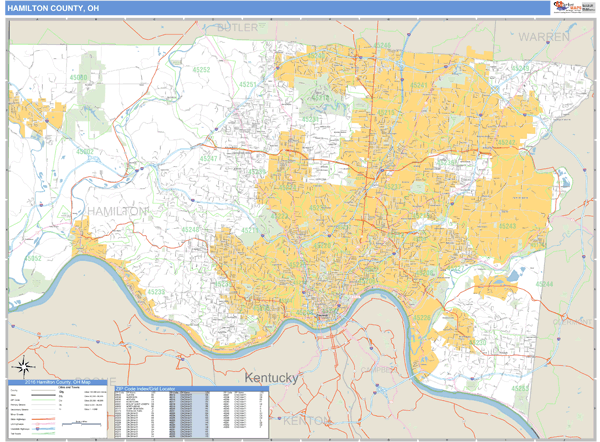The image size is (600, 442).
Task: Select the 2016 Hamilton County, OH Map legend header
Action: [x=58, y=383]
